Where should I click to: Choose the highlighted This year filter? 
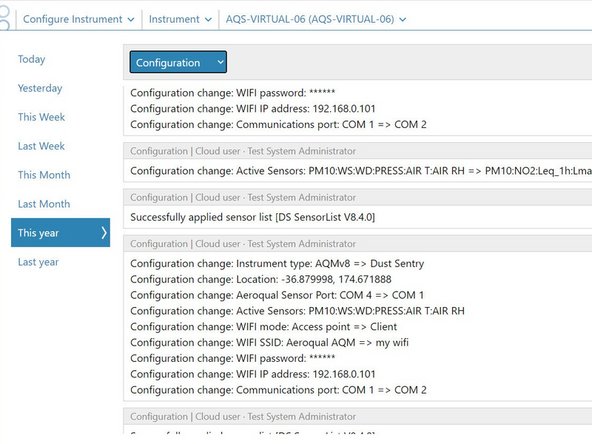pos(60,233)
